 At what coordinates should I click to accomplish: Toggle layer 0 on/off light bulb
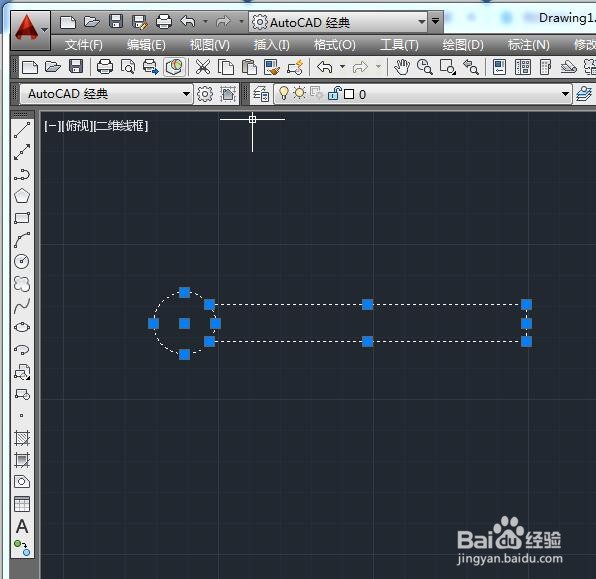click(x=284, y=93)
